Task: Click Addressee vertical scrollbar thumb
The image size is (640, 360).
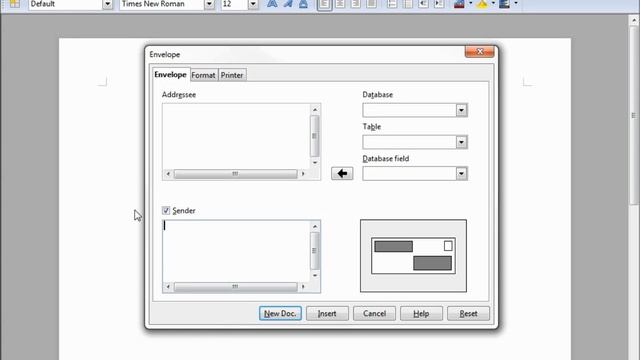Action: click(x=315, y=136)
